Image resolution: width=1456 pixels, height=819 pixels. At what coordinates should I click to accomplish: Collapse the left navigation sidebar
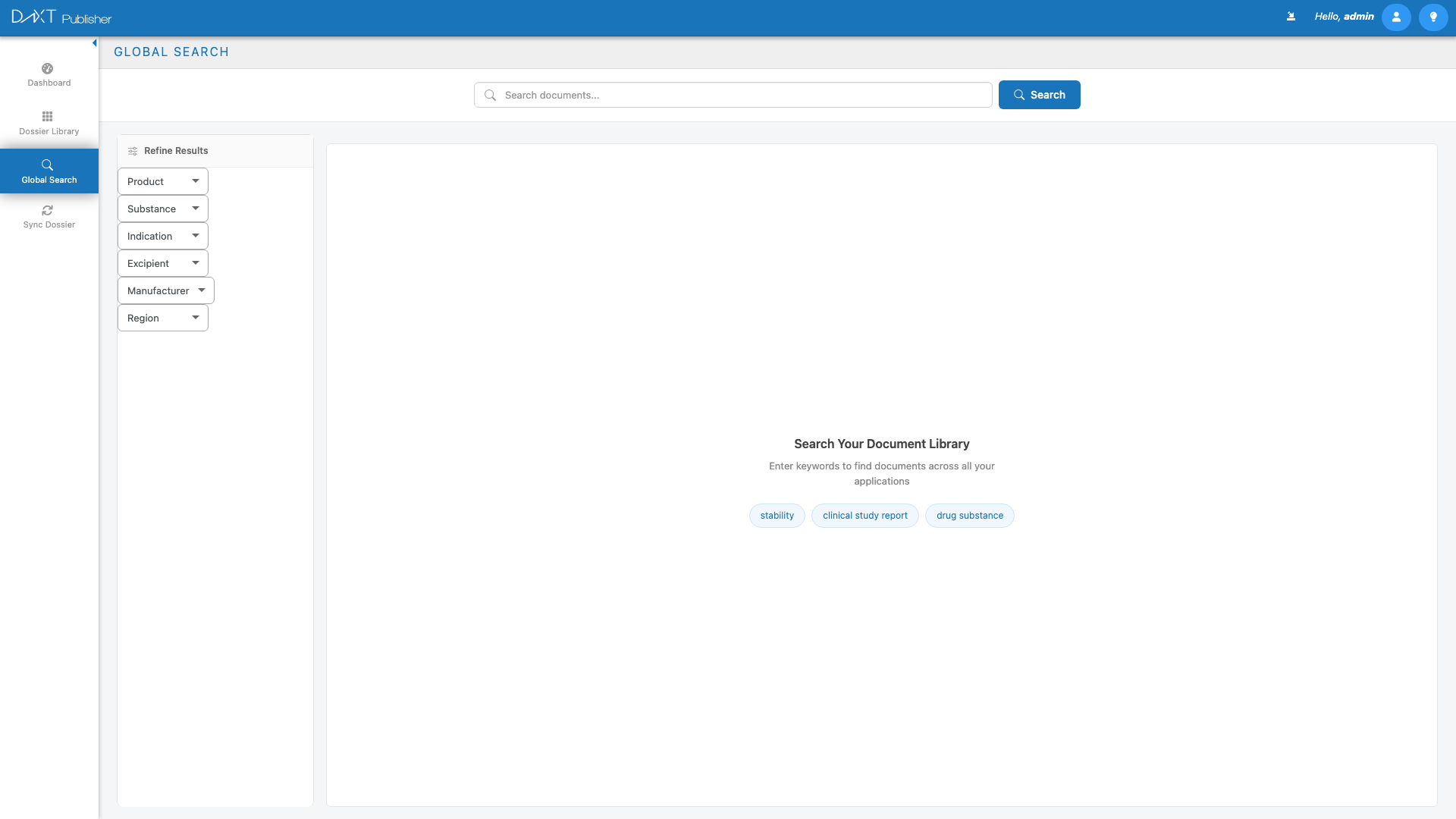94,42
